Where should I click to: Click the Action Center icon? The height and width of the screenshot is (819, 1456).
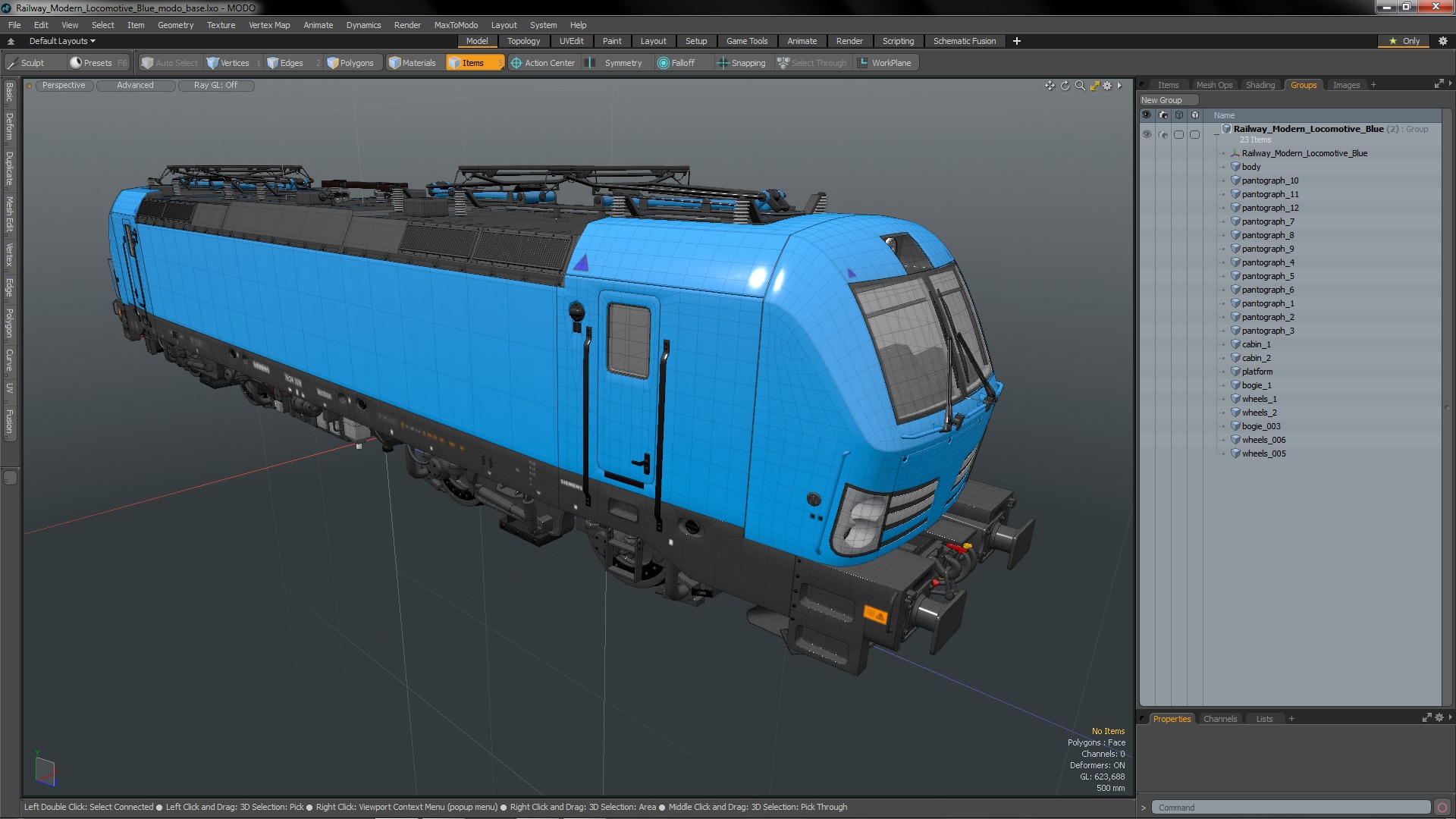click(x=516, y=63)
